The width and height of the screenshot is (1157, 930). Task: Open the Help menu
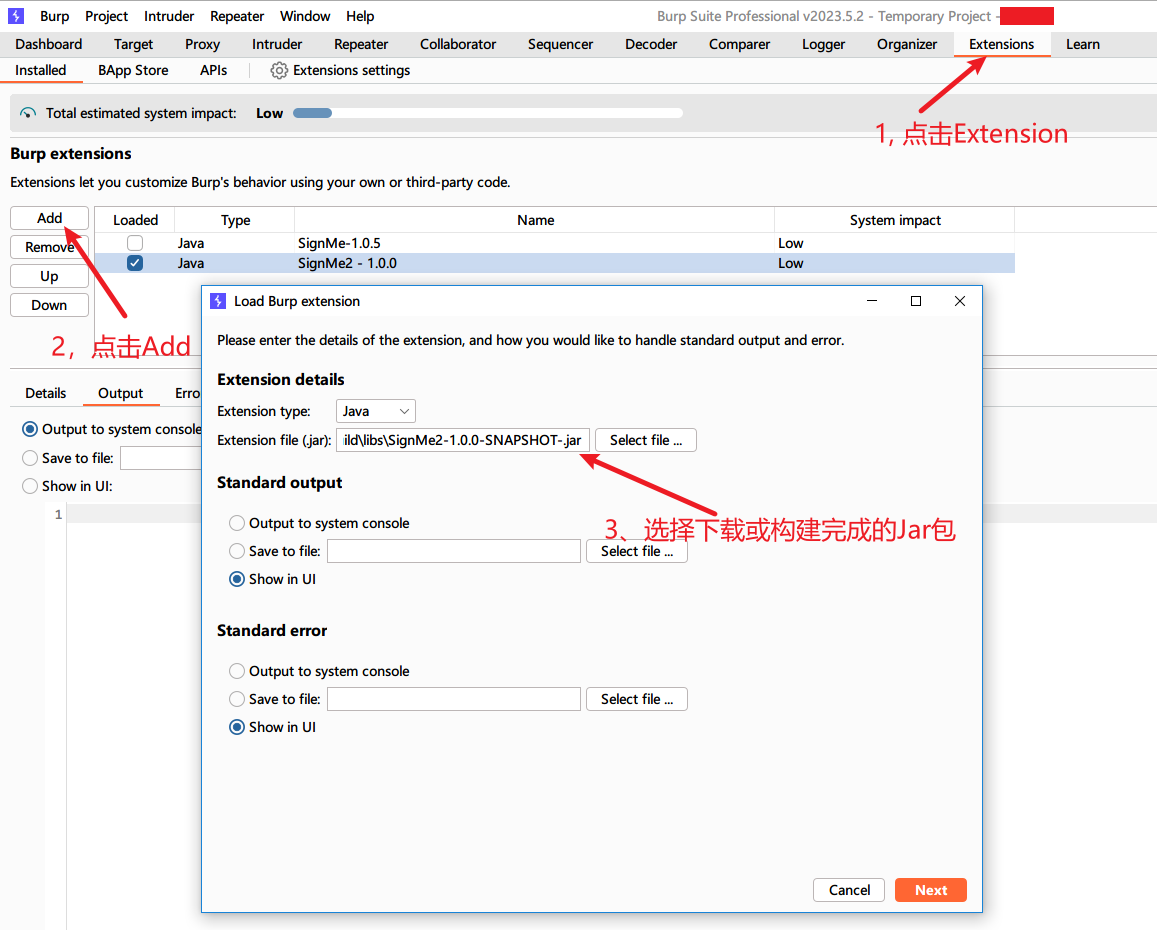click(x=360, y=16)
